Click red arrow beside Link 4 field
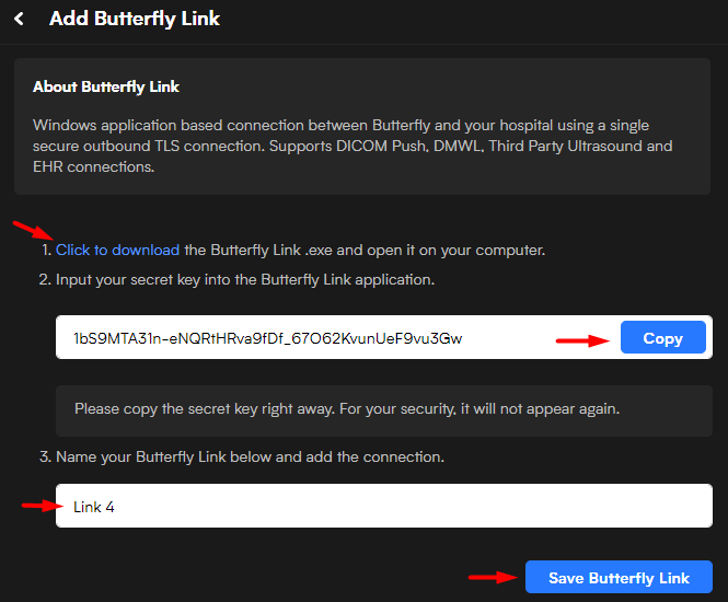The height and width of the screenshot is (602, 728). click(x=42, y=505)
